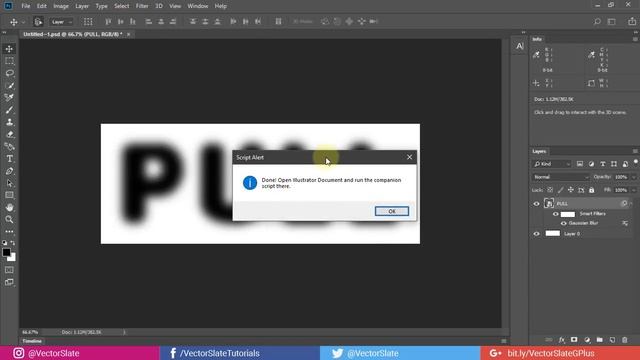Open the workspace switcher icon
The image size is (640, 360).
tap(611, 22)
